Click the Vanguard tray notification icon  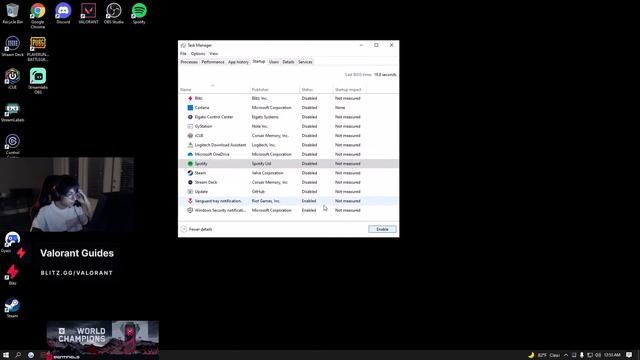point(190,201)
